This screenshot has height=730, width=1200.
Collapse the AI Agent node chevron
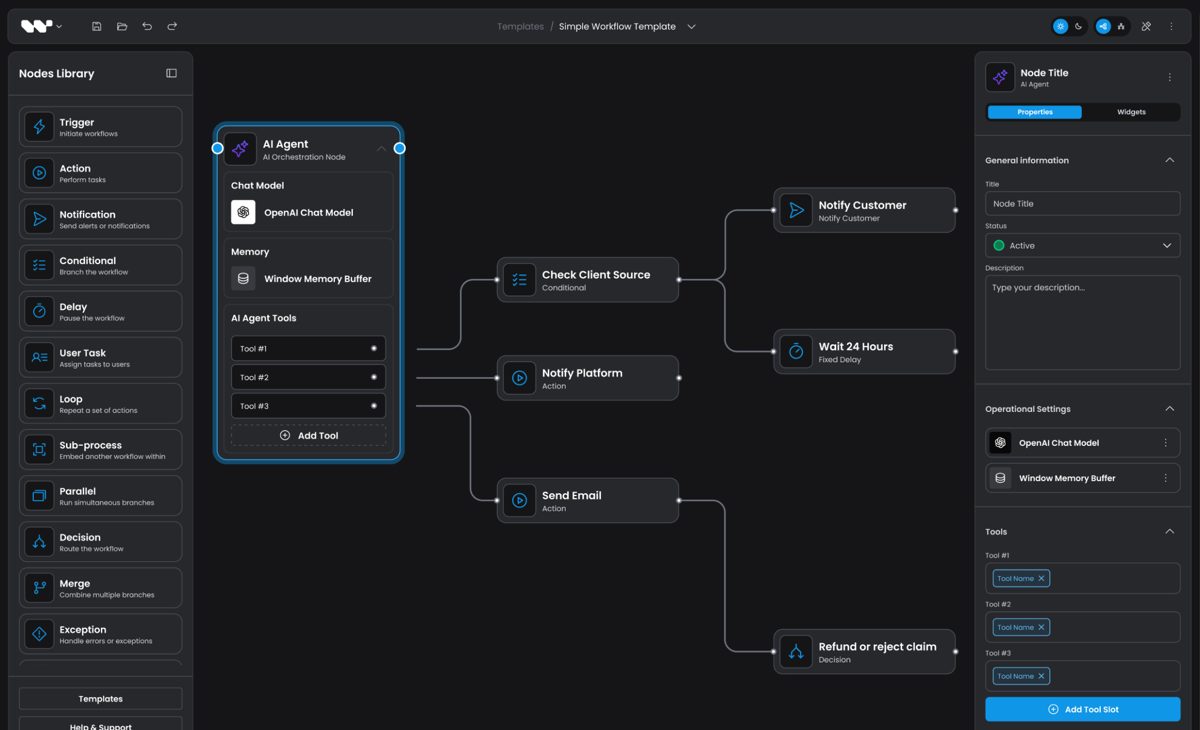click(381, 149)
